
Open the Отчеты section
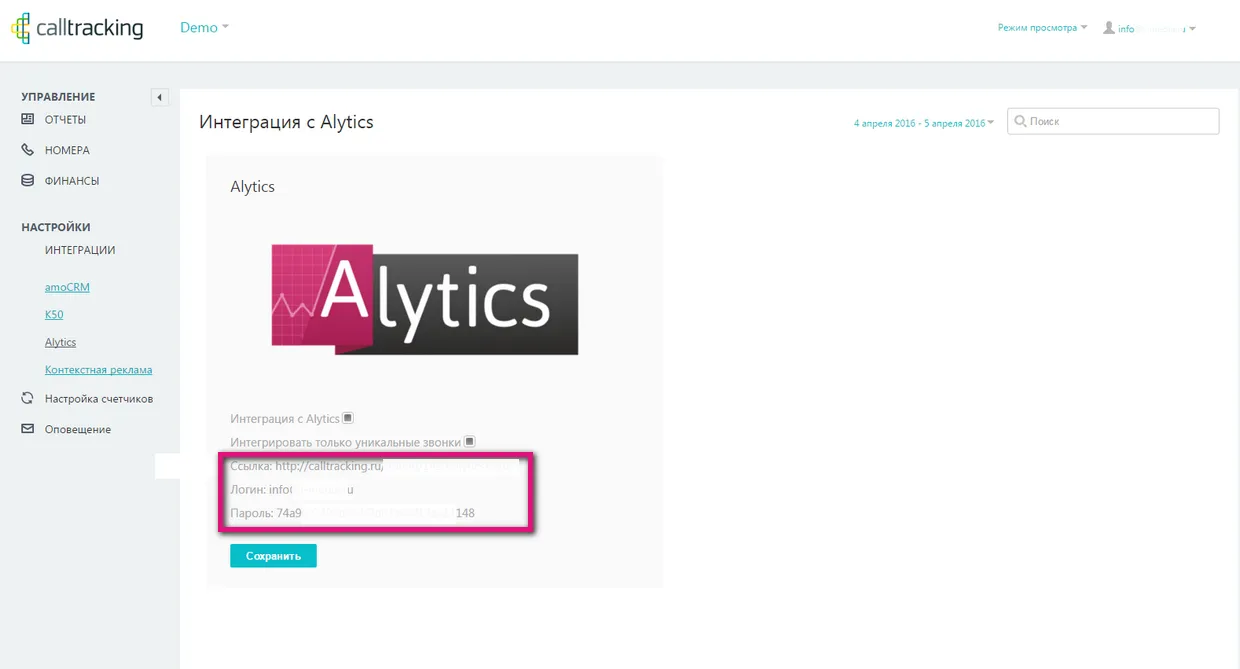point(65,120)
